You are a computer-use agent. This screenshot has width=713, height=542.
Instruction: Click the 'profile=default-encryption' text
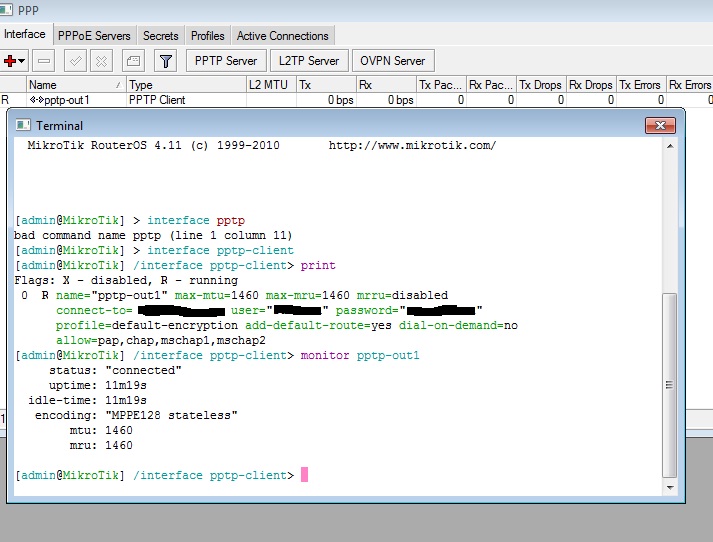click(146, 325)
